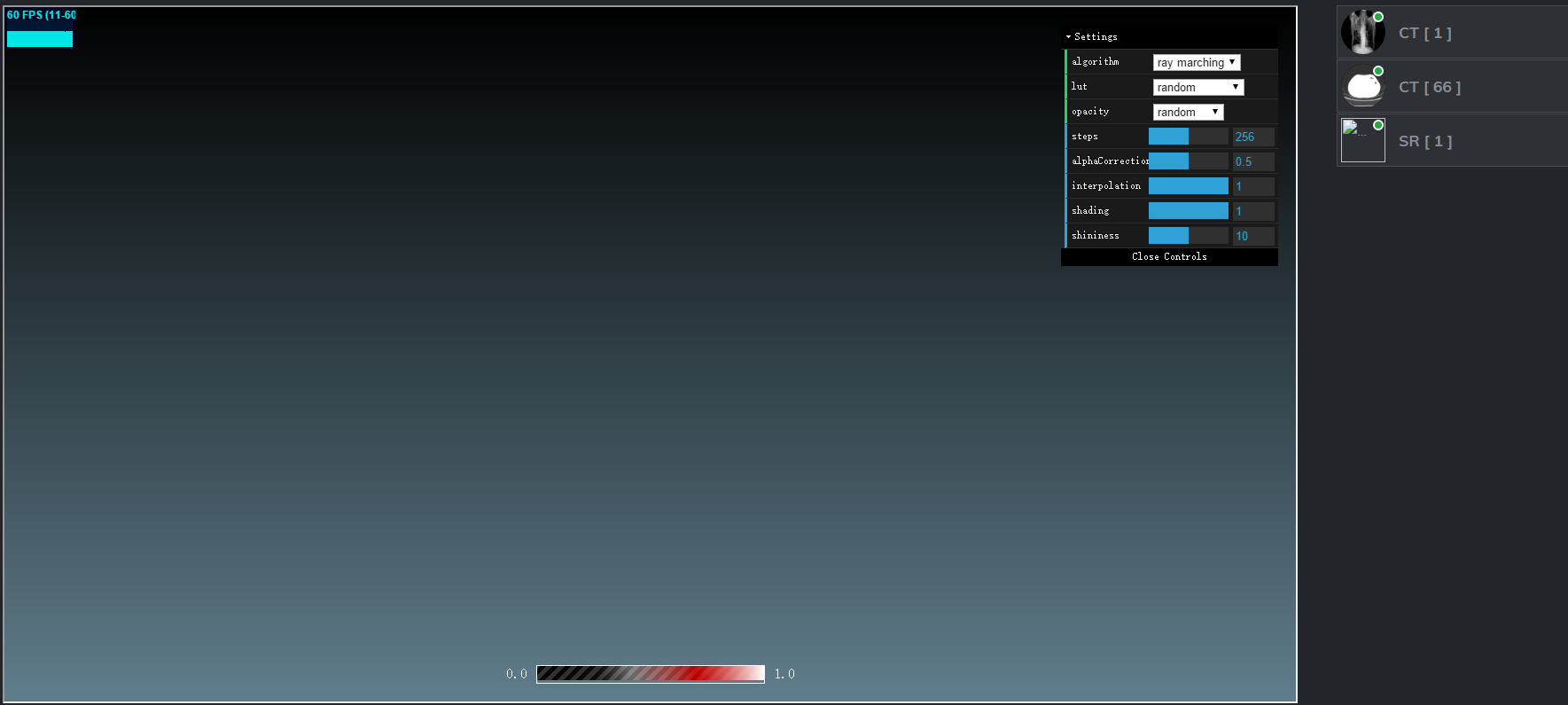Viewport: 1568px width, 705px height.
Task: Click Close Controls button
Action: 1169,256
